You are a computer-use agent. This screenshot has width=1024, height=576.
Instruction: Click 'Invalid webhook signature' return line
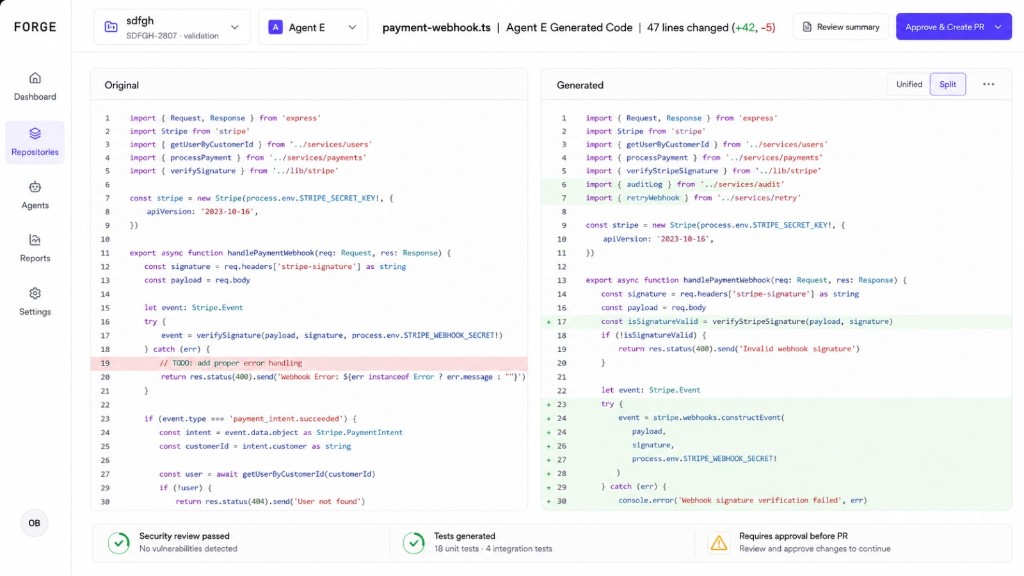click(739, 349)
